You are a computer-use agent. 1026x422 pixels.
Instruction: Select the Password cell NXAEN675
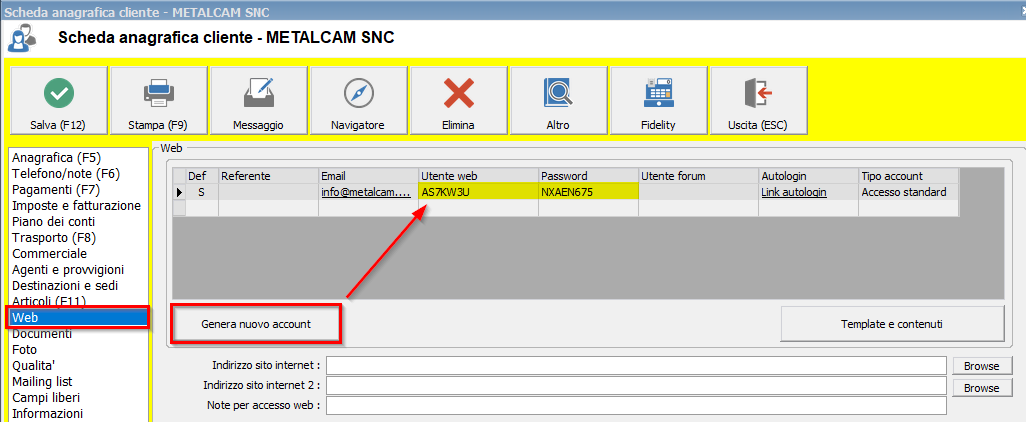(x=588, y=192)
